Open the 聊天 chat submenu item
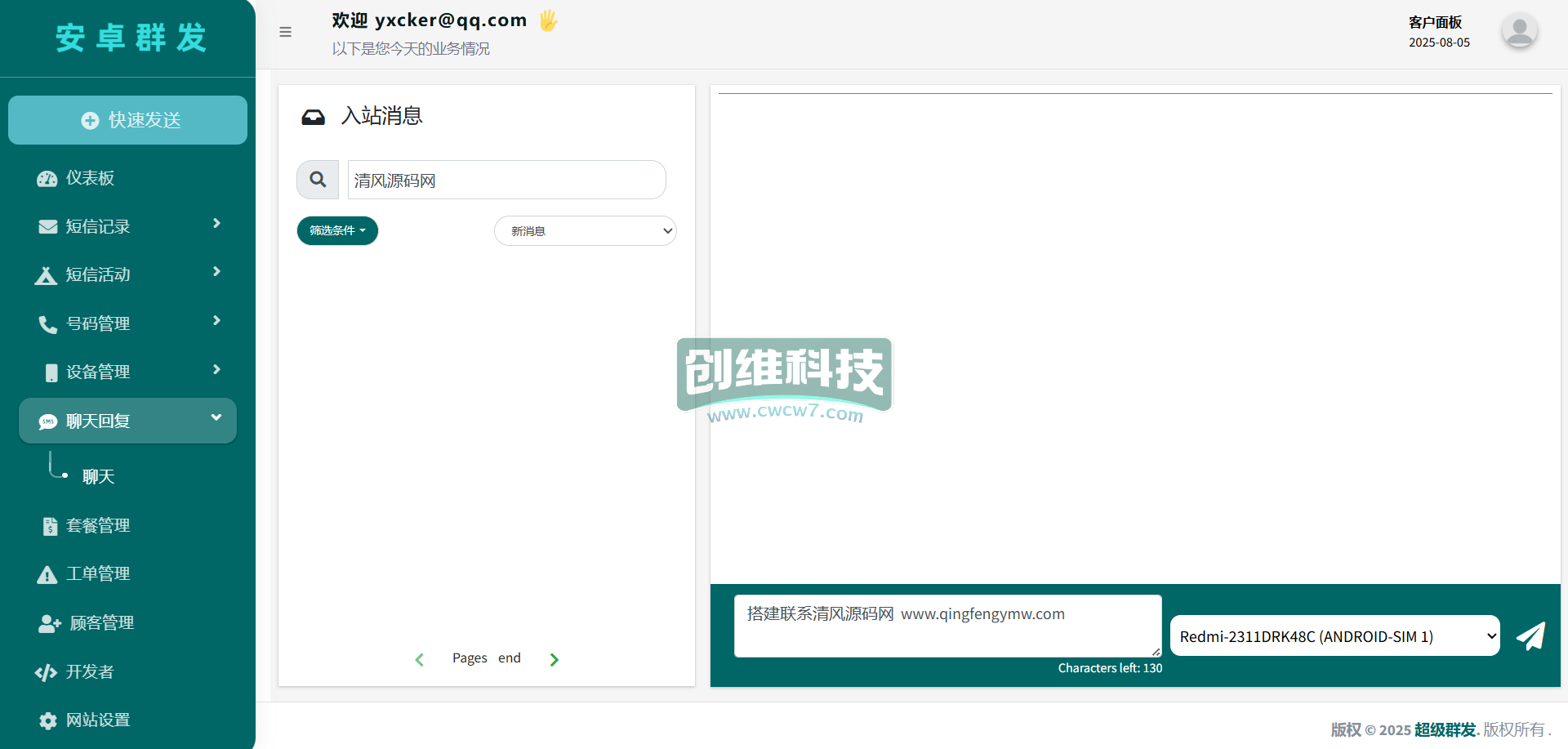Screen dimensions: 1568x749 tap(98, 477)
